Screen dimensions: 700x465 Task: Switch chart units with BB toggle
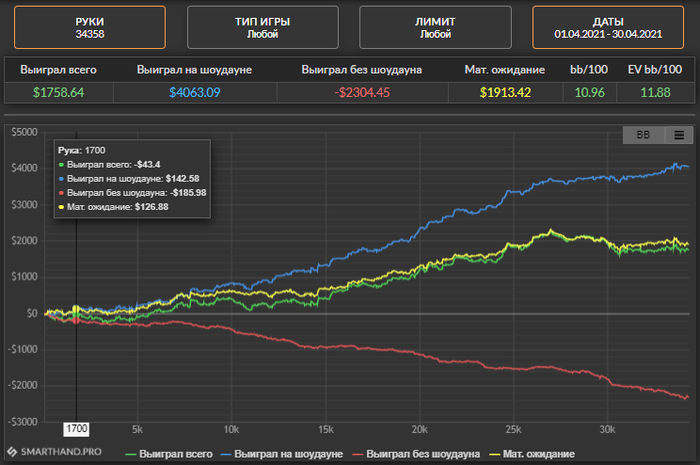click(643, 135)
